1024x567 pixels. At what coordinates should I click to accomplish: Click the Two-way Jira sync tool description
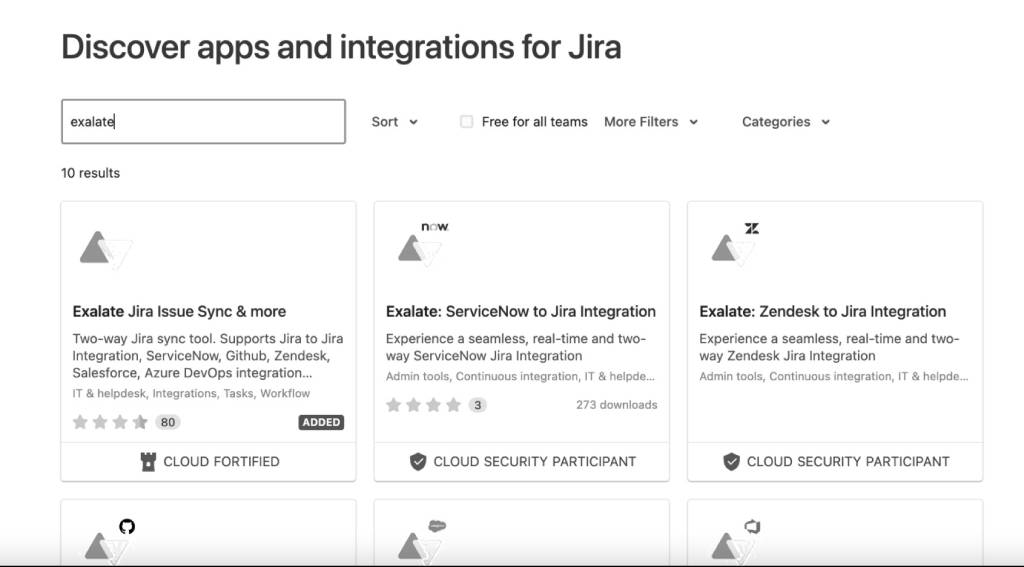208,356
